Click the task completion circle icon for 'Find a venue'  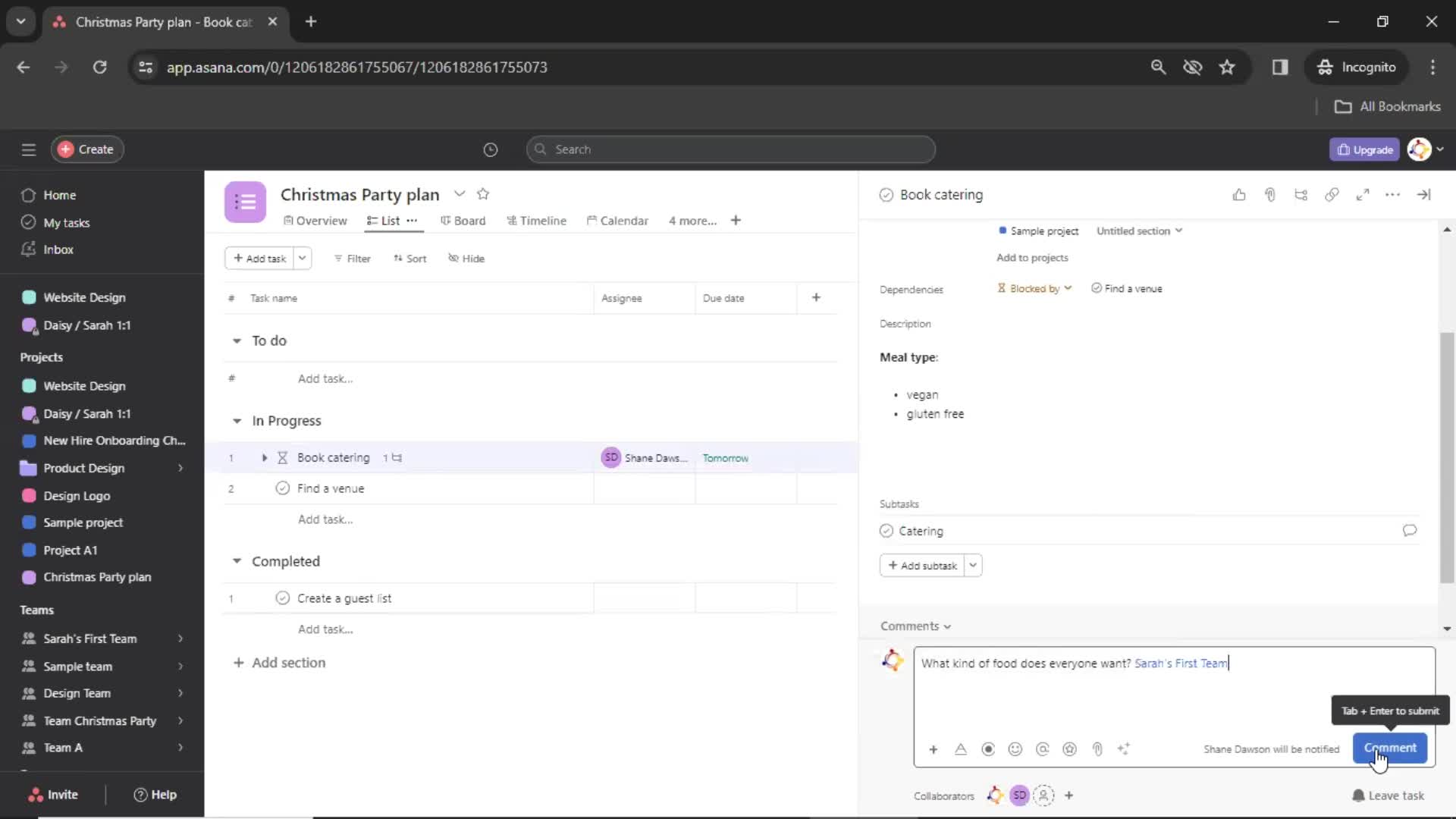tap(282, 488)
